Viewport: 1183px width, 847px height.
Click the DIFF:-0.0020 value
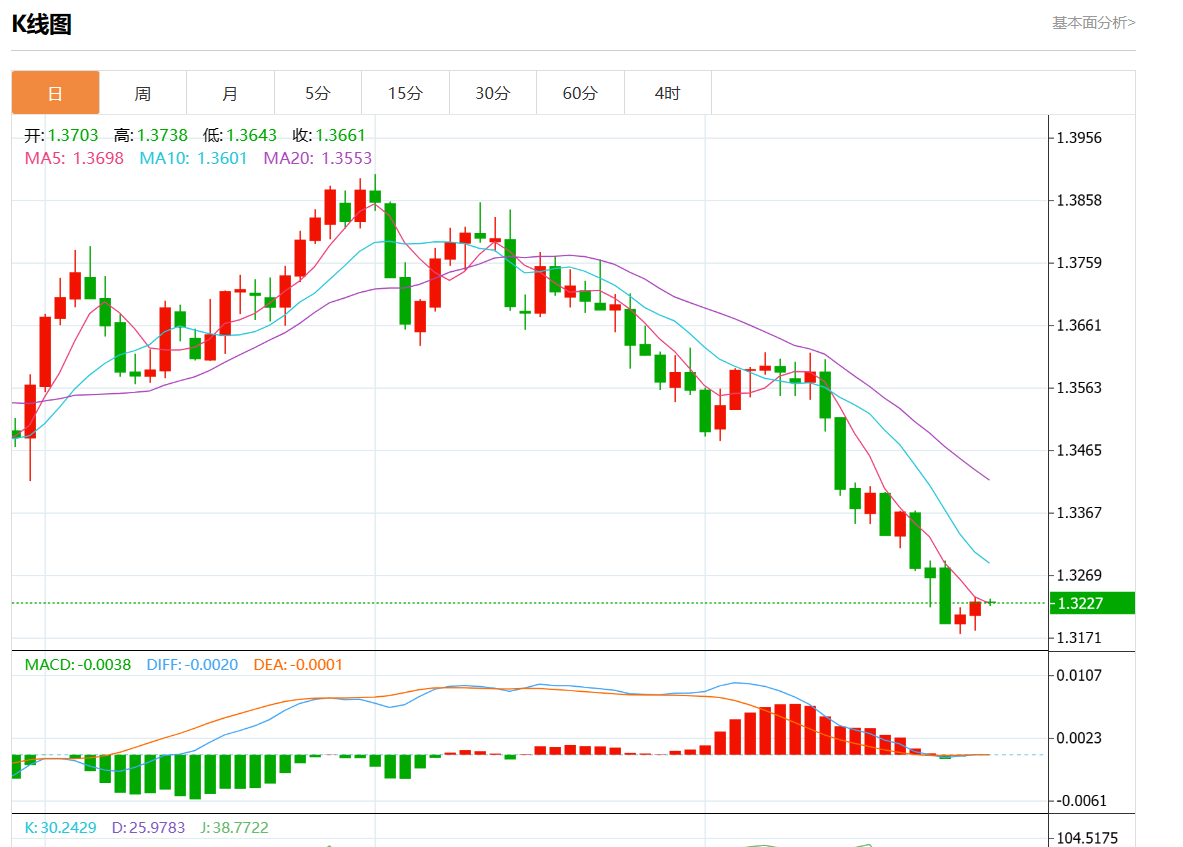click(192, 664)
